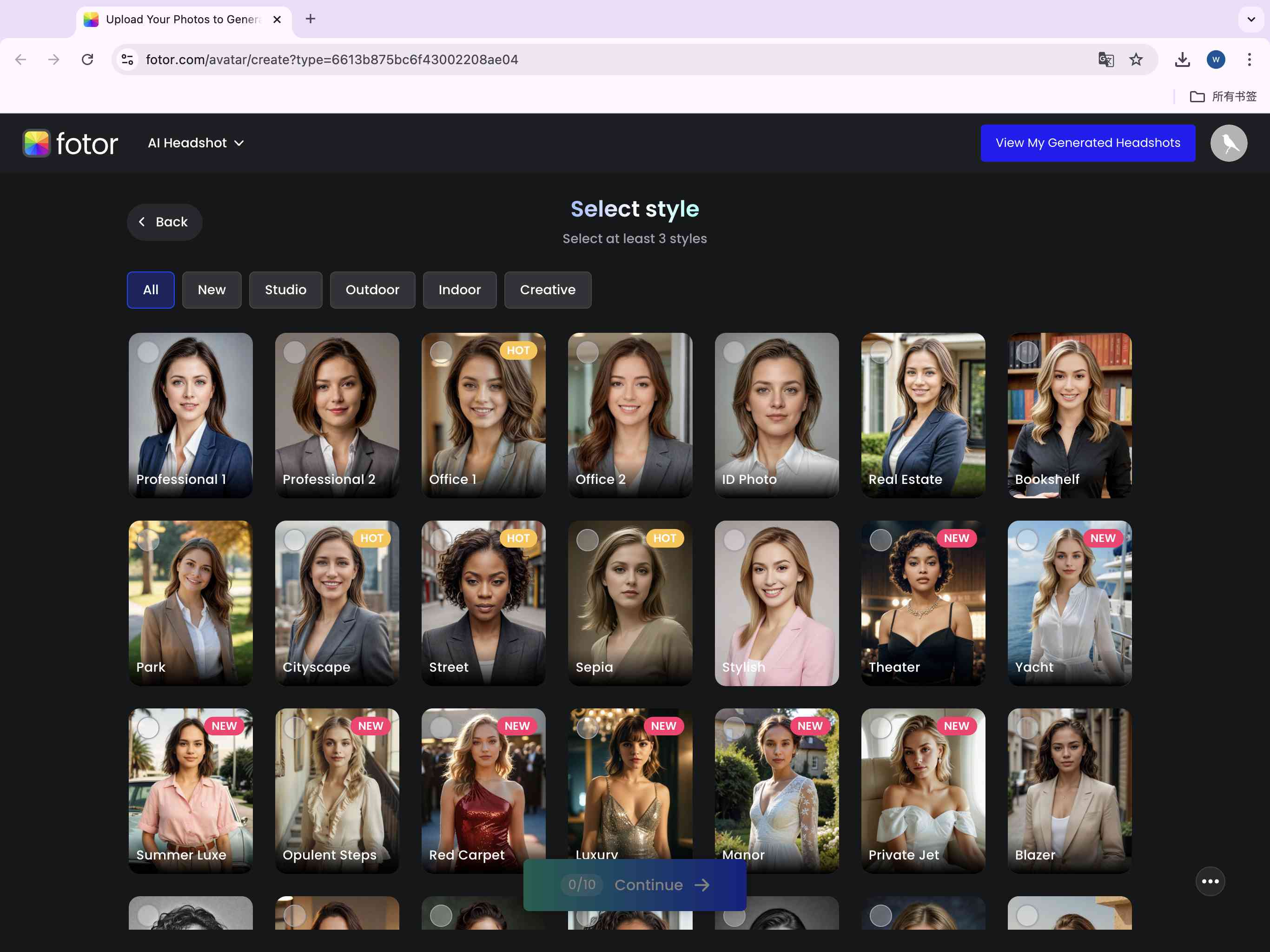Open Chrome three-dot menu
This screenshot has height=952, width=1270.
(1249, 59)
